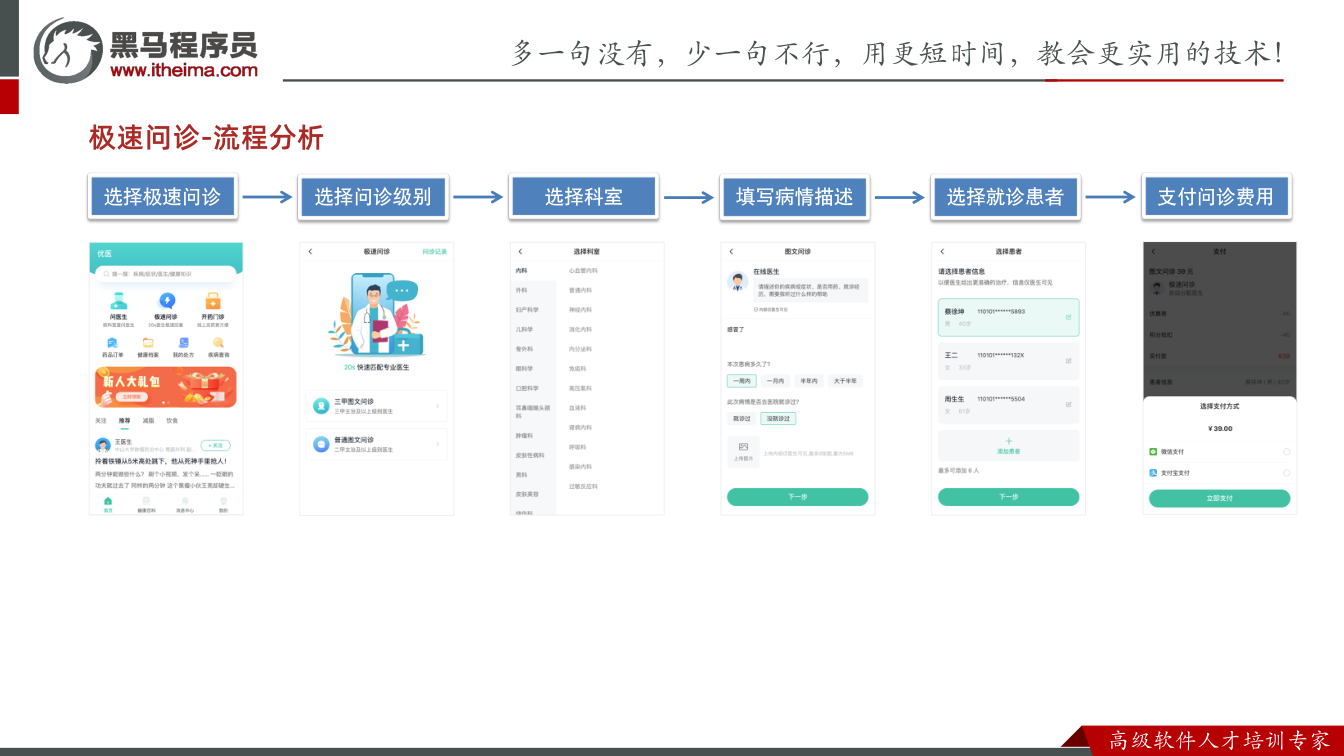Edit patient 周生生 via pencil icon
This screenshot has width=1344, height=756.
click(x=1068, y=404)
